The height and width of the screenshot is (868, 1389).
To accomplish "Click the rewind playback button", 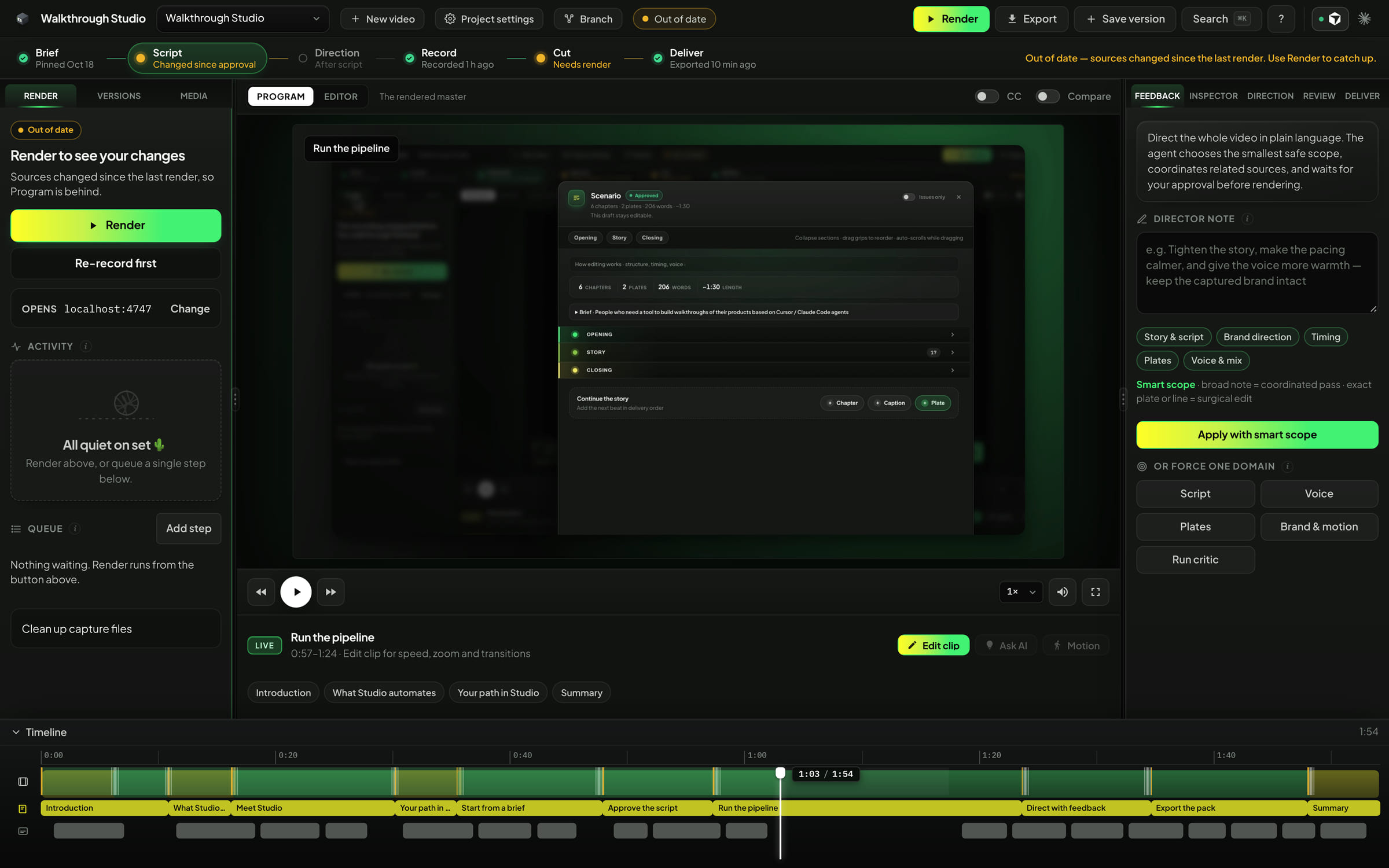I will (x=261, y=591).
